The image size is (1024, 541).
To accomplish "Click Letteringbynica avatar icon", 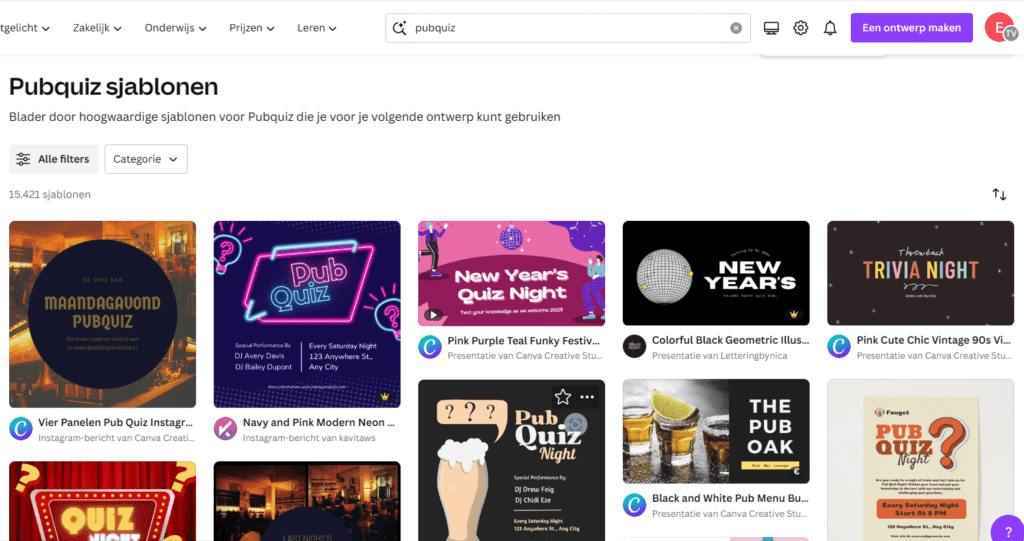I will [634, 347].
